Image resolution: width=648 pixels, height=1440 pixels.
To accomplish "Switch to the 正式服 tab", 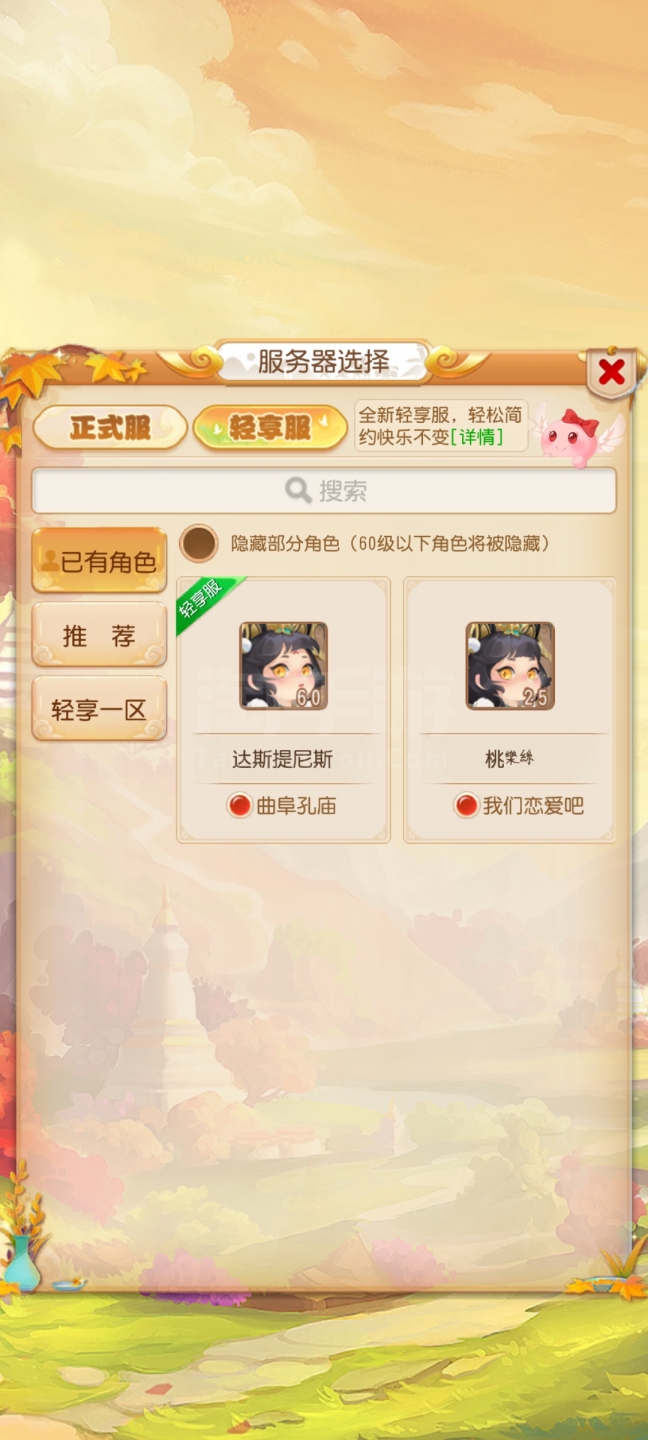I will pyautogui.click(x=110, y=428).
